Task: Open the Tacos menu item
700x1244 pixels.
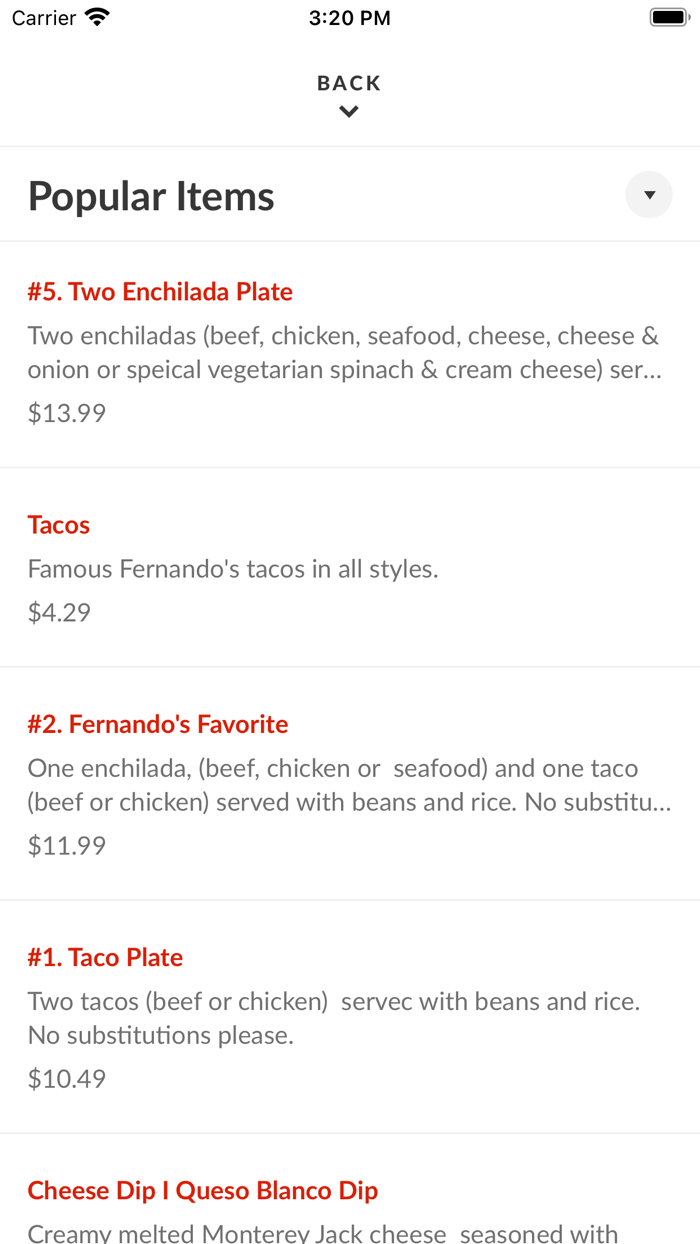Action: point(59,525)
